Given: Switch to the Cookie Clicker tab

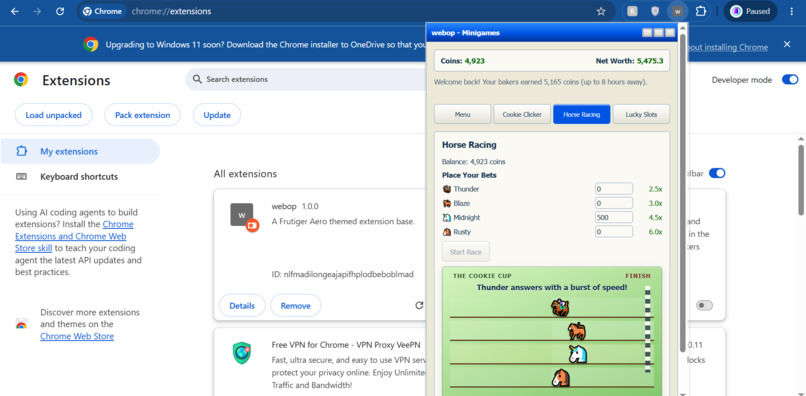Looking at the screenshot, I should pos(522,114).
